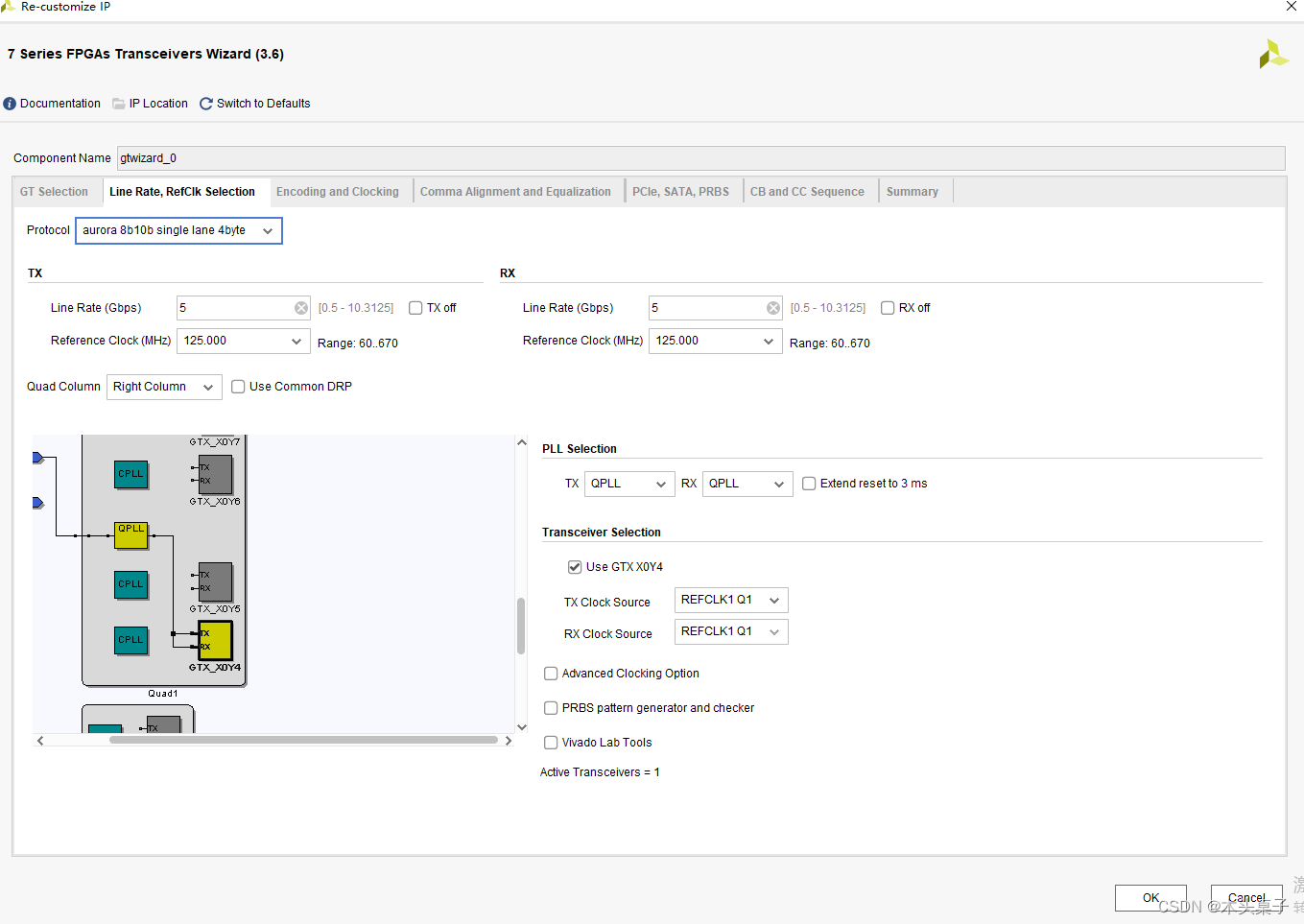The width and height of the screenshot is (1304, 924).
Task: Open the TX Reference Clock dropdown
Action: [244, 341]
